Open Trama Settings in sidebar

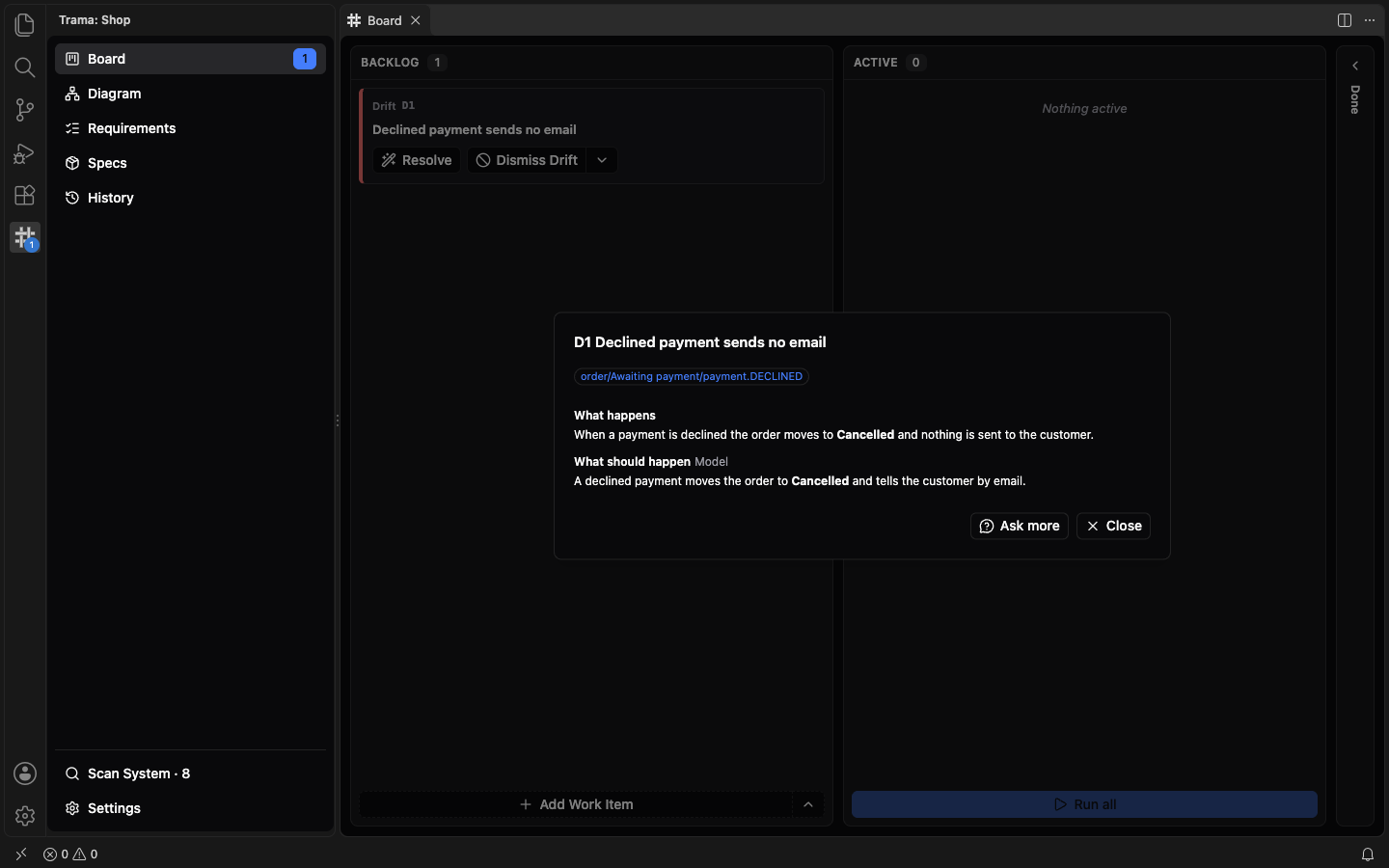pos(190,808)
